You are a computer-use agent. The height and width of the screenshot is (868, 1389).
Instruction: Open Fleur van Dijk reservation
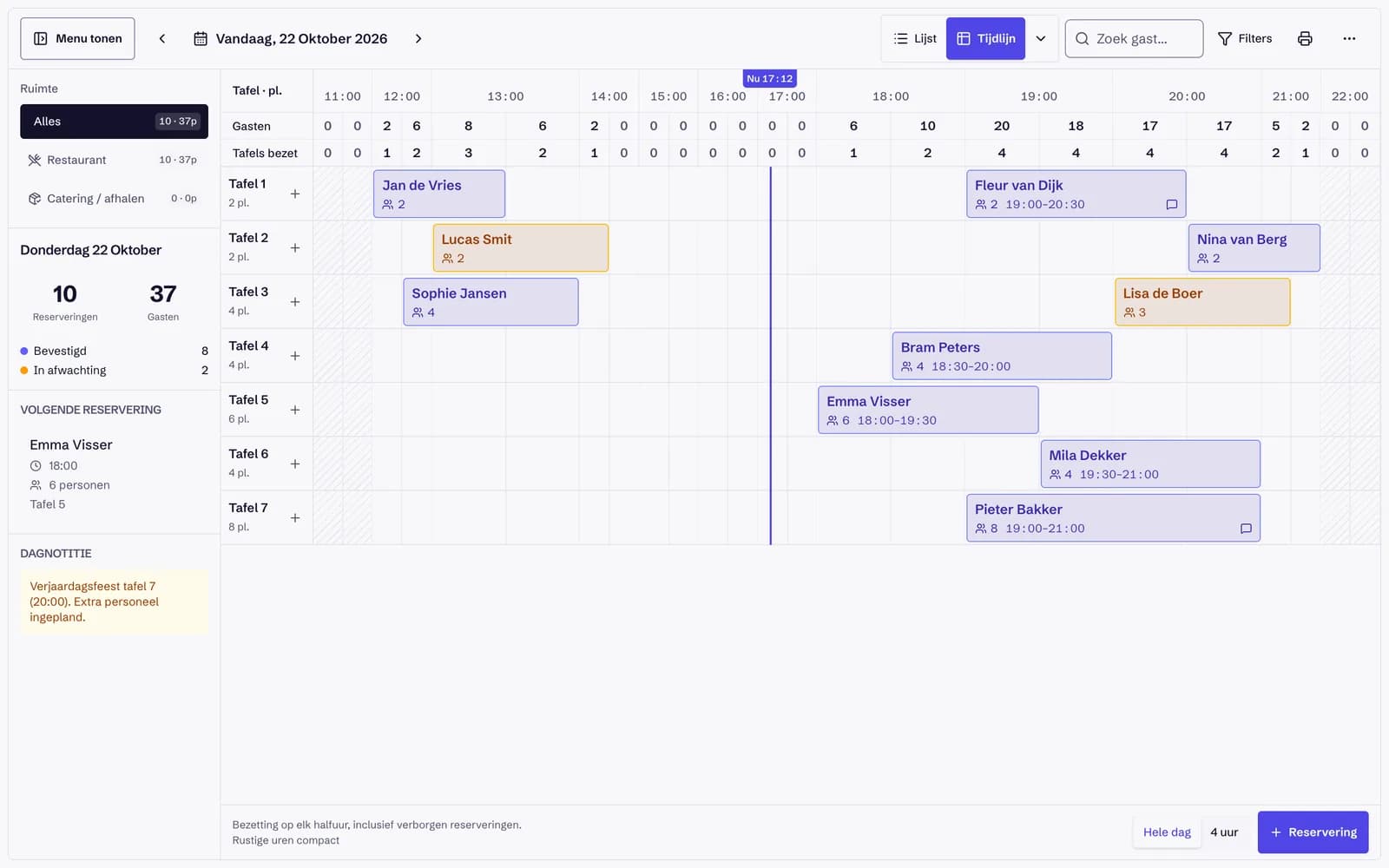pos(1076,194)
